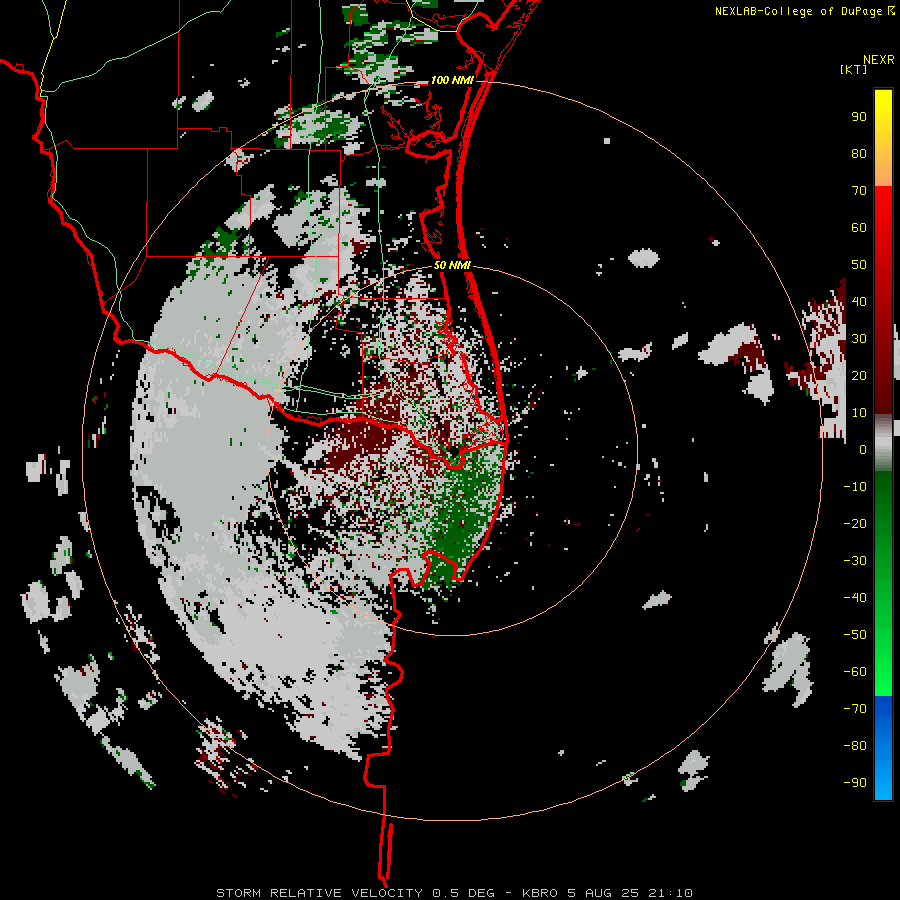Click the -60 value on velocity scale
Image resolution: width=900 pixels, height=900 pixels.
point(855,672)
